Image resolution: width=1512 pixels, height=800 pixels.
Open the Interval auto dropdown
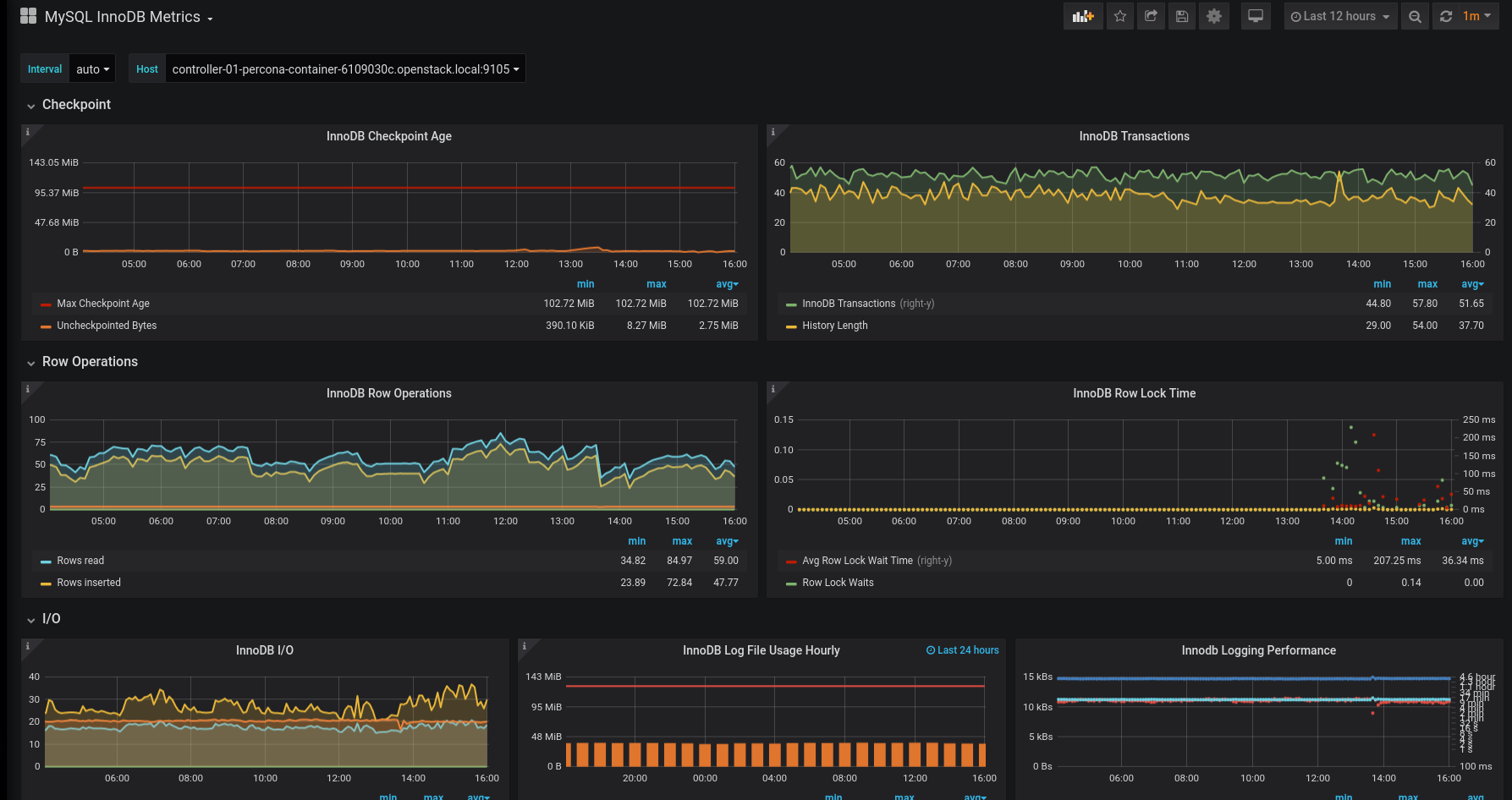[x=92, y=69]
